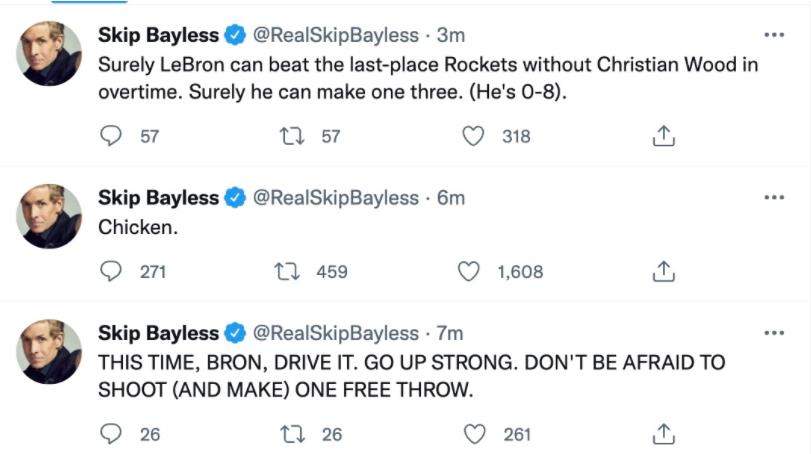
Task: Share the "Chicken." tweet
Action: [x=662, y=271]
